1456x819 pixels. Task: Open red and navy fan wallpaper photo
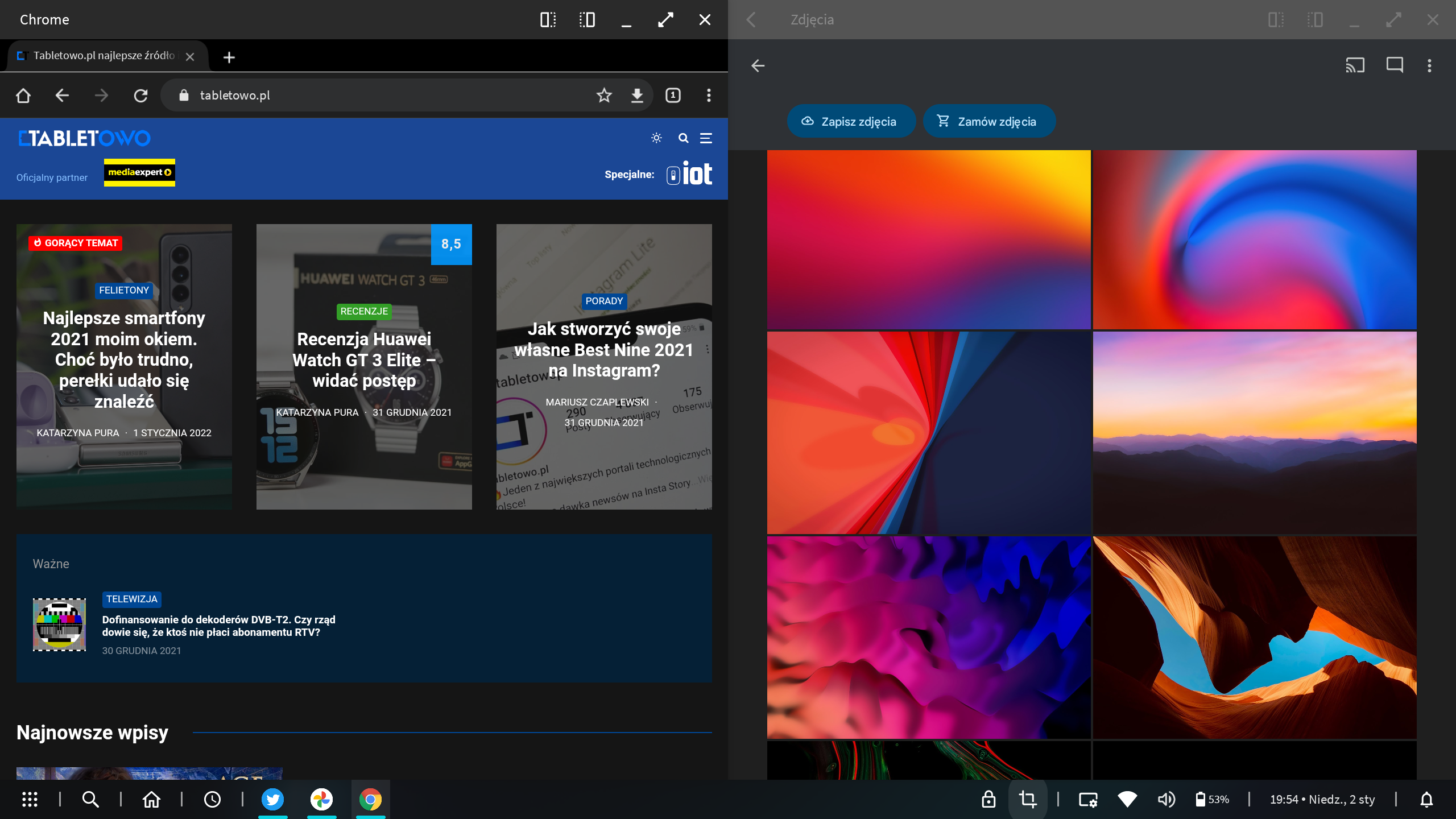click(929, 433)
